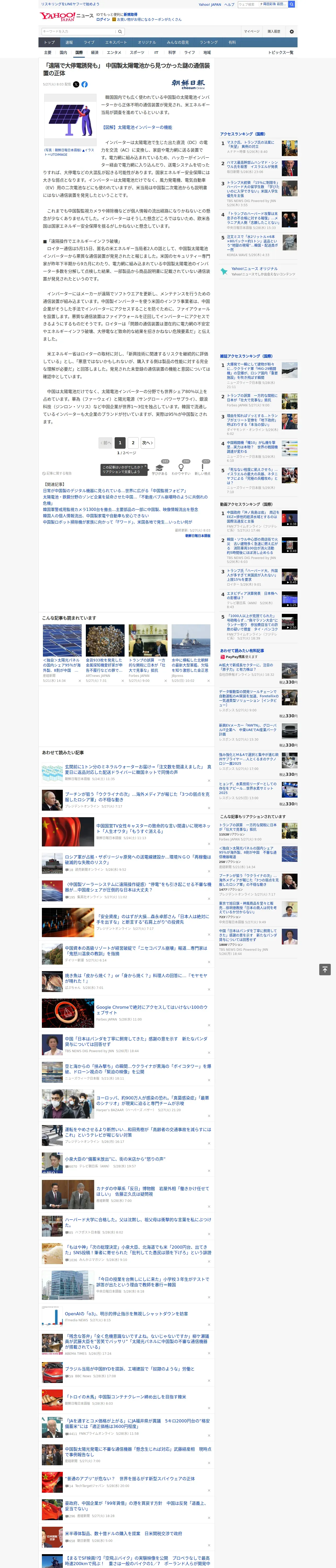
Task: Open ブラジル当局が中国BYDを提訴 article
Action: pos(130,1368)
